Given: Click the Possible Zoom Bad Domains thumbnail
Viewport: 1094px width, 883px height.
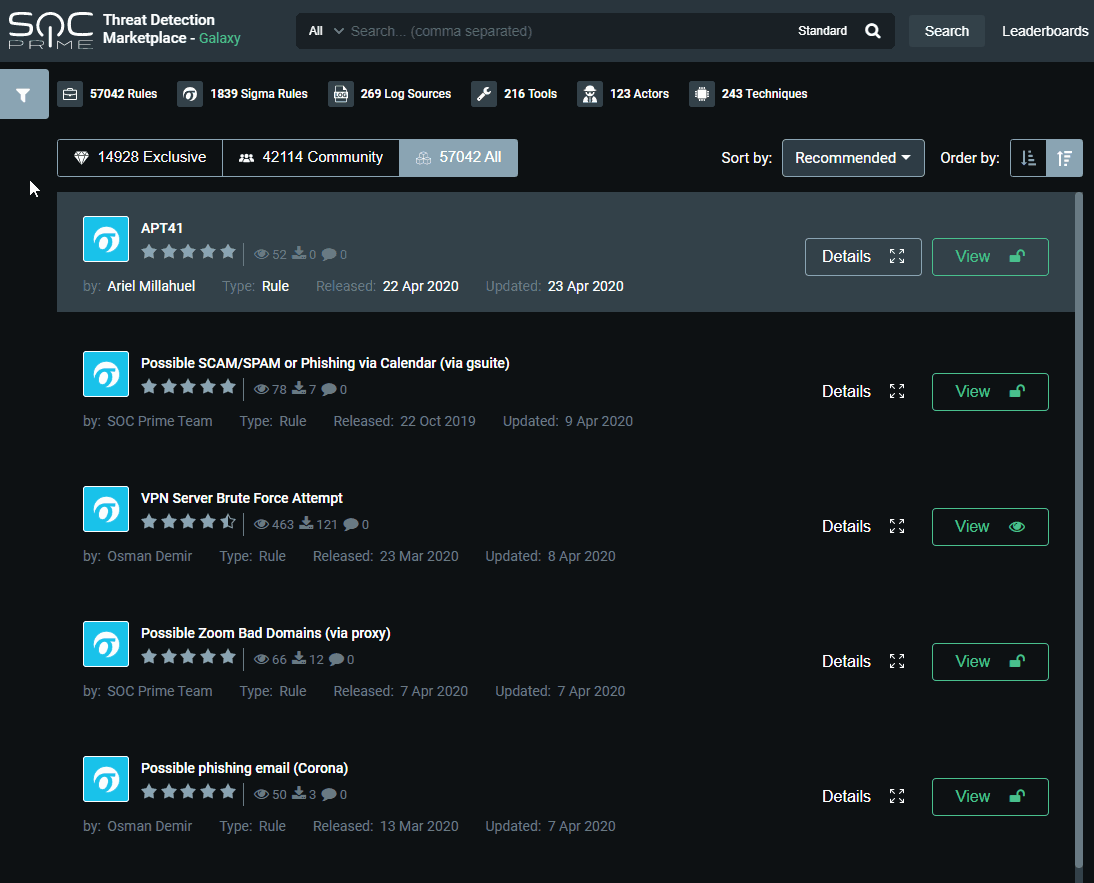Looking at the screenshot, I should point(106,644).
